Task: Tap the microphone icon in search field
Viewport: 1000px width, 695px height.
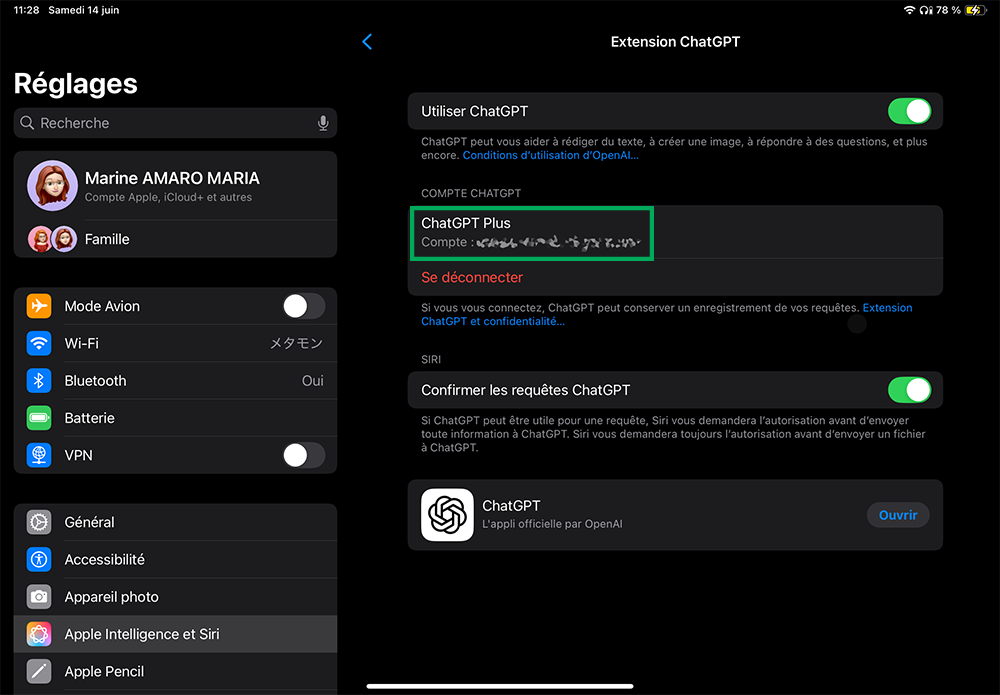Action: 323,123
